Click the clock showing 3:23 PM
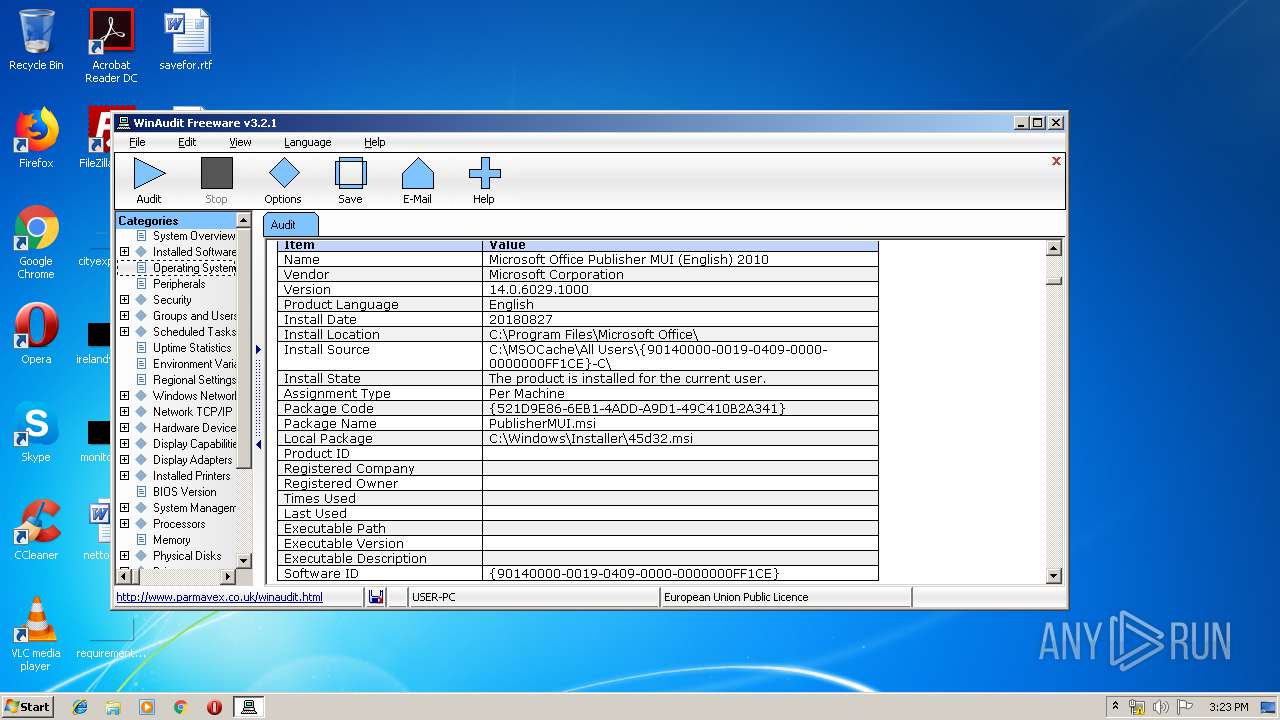Viewport: 1280px width, 720px height. [1228, 707]
